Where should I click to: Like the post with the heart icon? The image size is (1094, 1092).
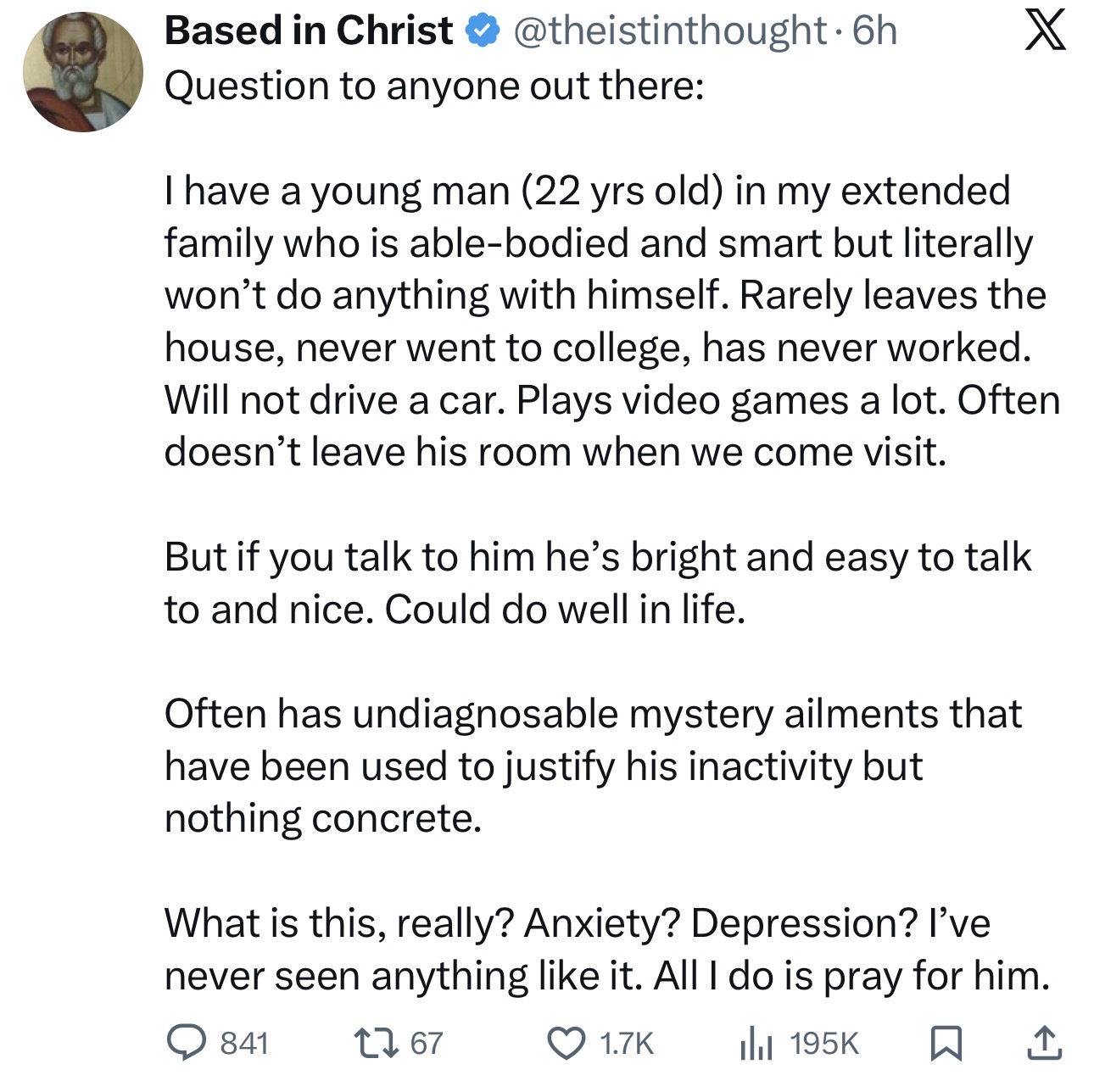[x=566, y=1043]
